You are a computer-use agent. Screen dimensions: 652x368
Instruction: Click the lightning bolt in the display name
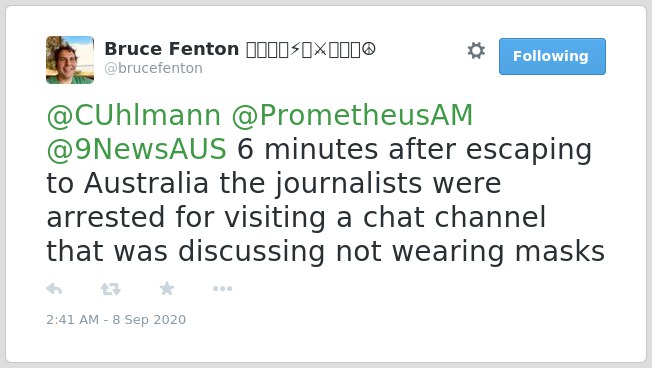point(295,49)
